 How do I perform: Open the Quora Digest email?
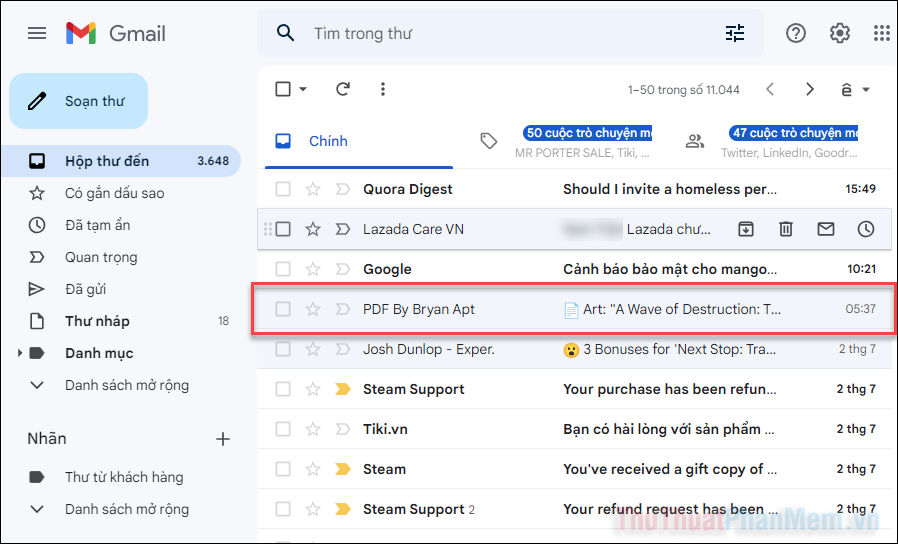[x=574, y=189]
